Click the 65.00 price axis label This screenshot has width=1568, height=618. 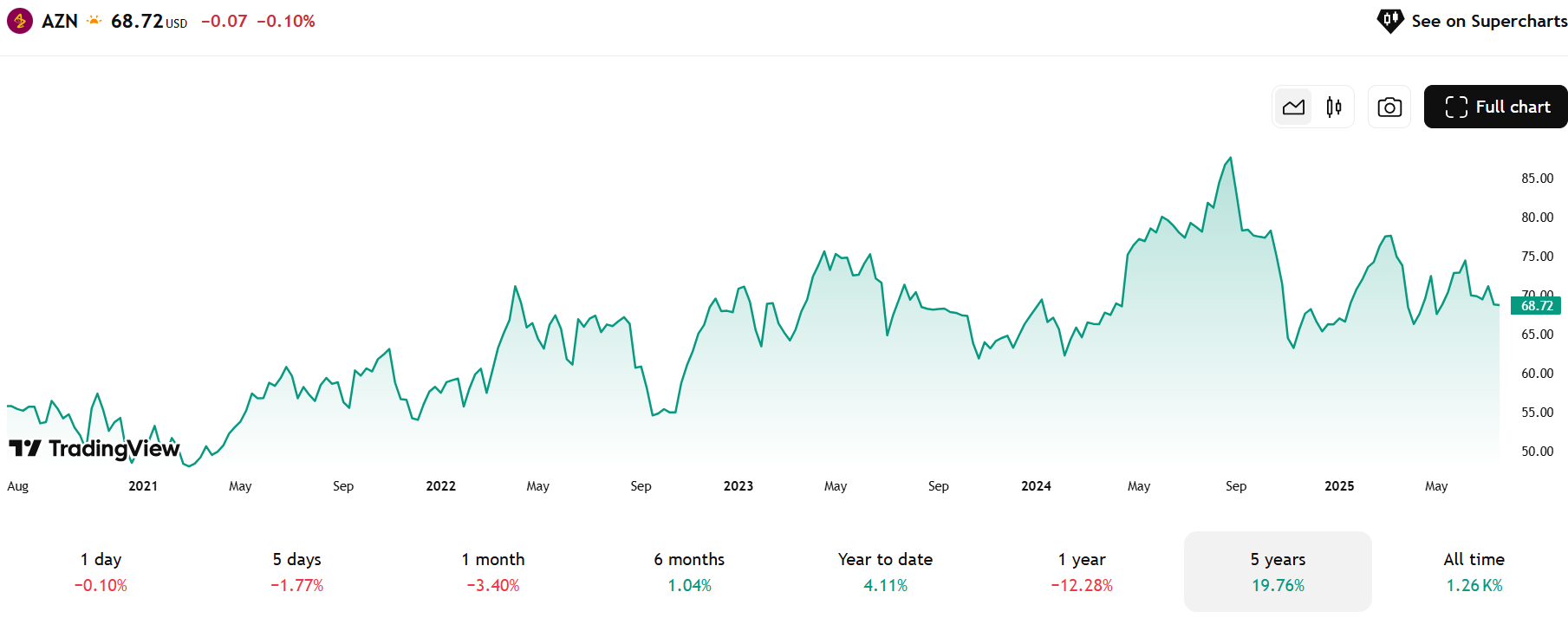[x=1538, y=335]
